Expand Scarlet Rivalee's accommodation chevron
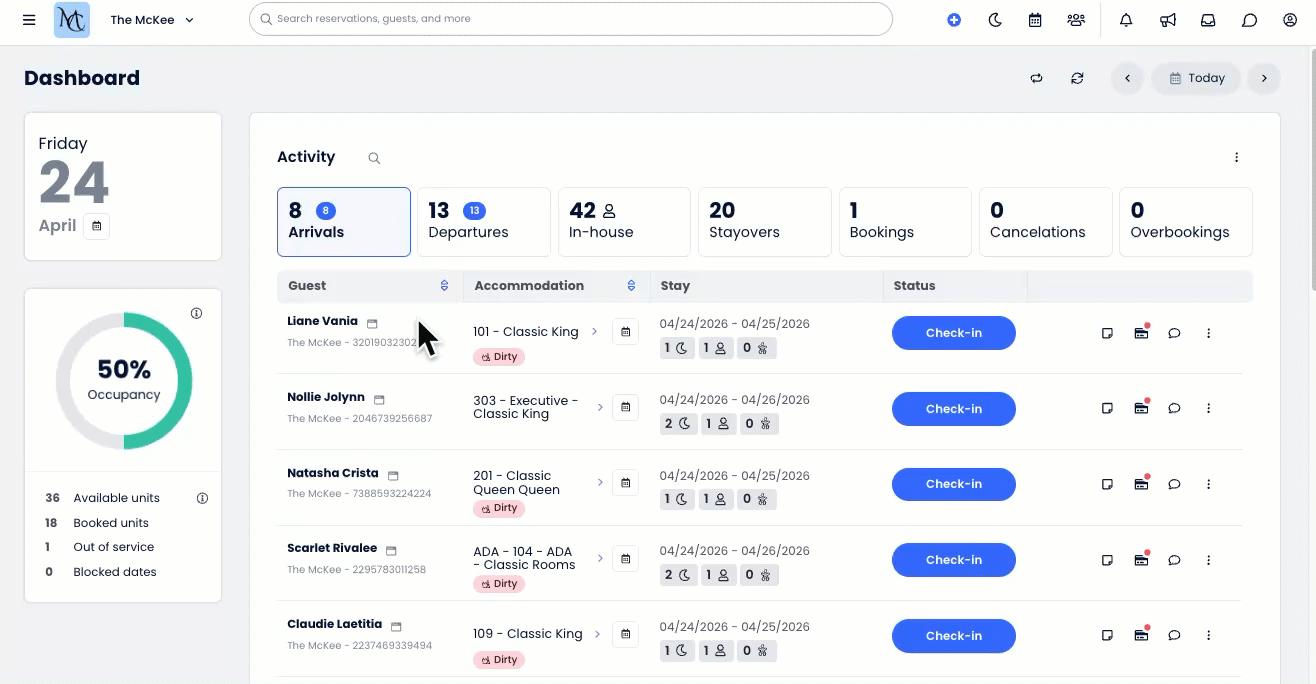 600,559
